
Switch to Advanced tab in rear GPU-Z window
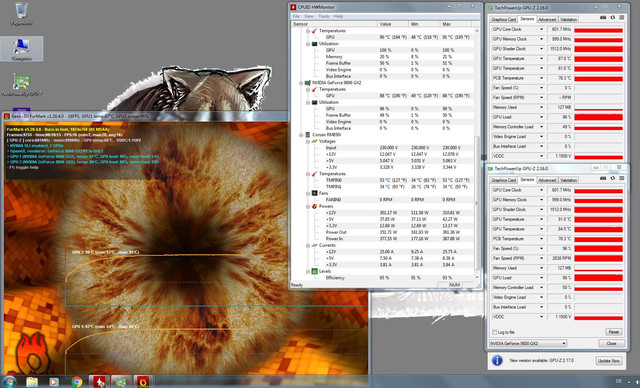point(547,19)
